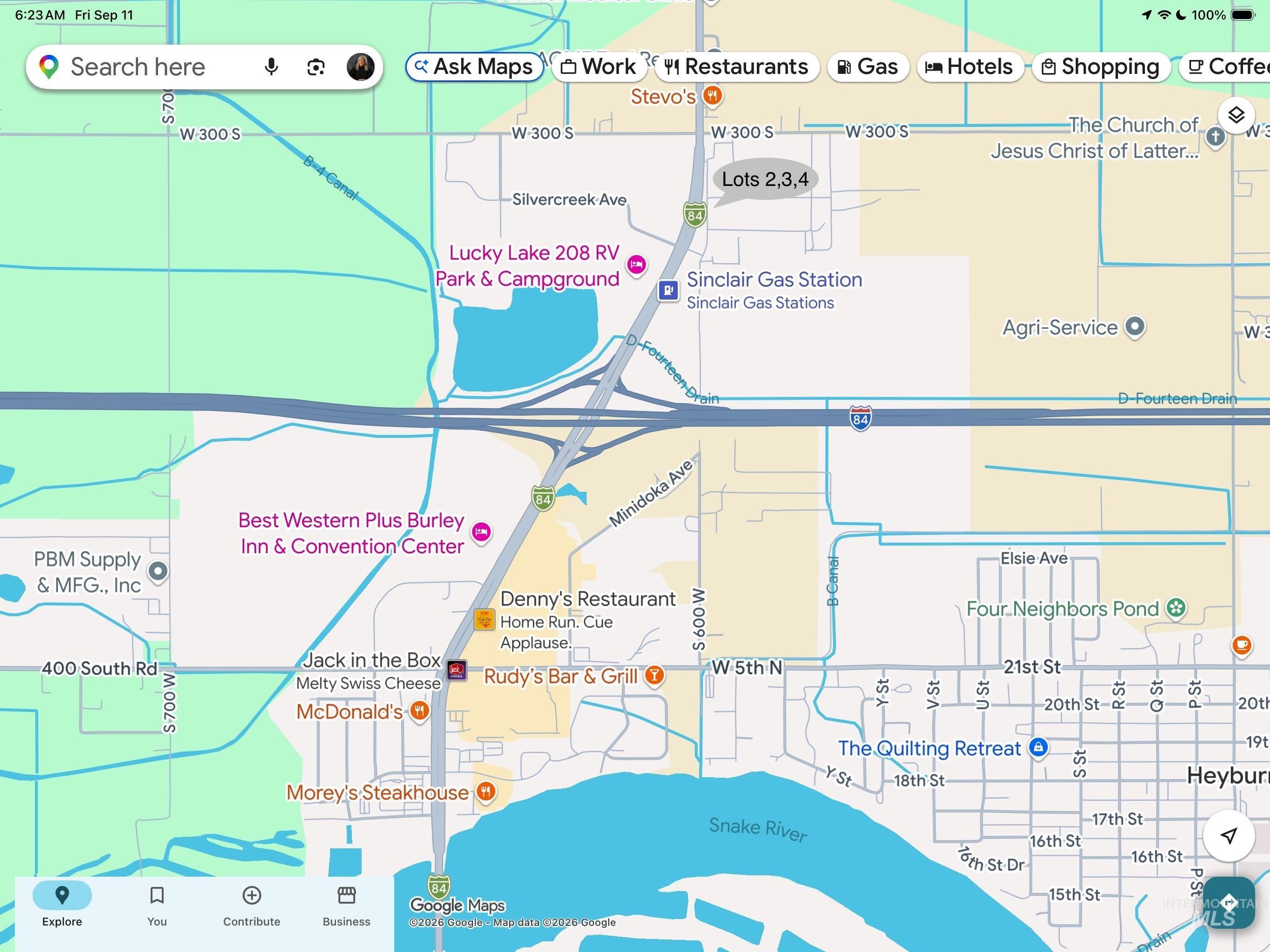The image size is (1270, 952).
Task: Open the account profile picture
Action: tap(361, 67)
